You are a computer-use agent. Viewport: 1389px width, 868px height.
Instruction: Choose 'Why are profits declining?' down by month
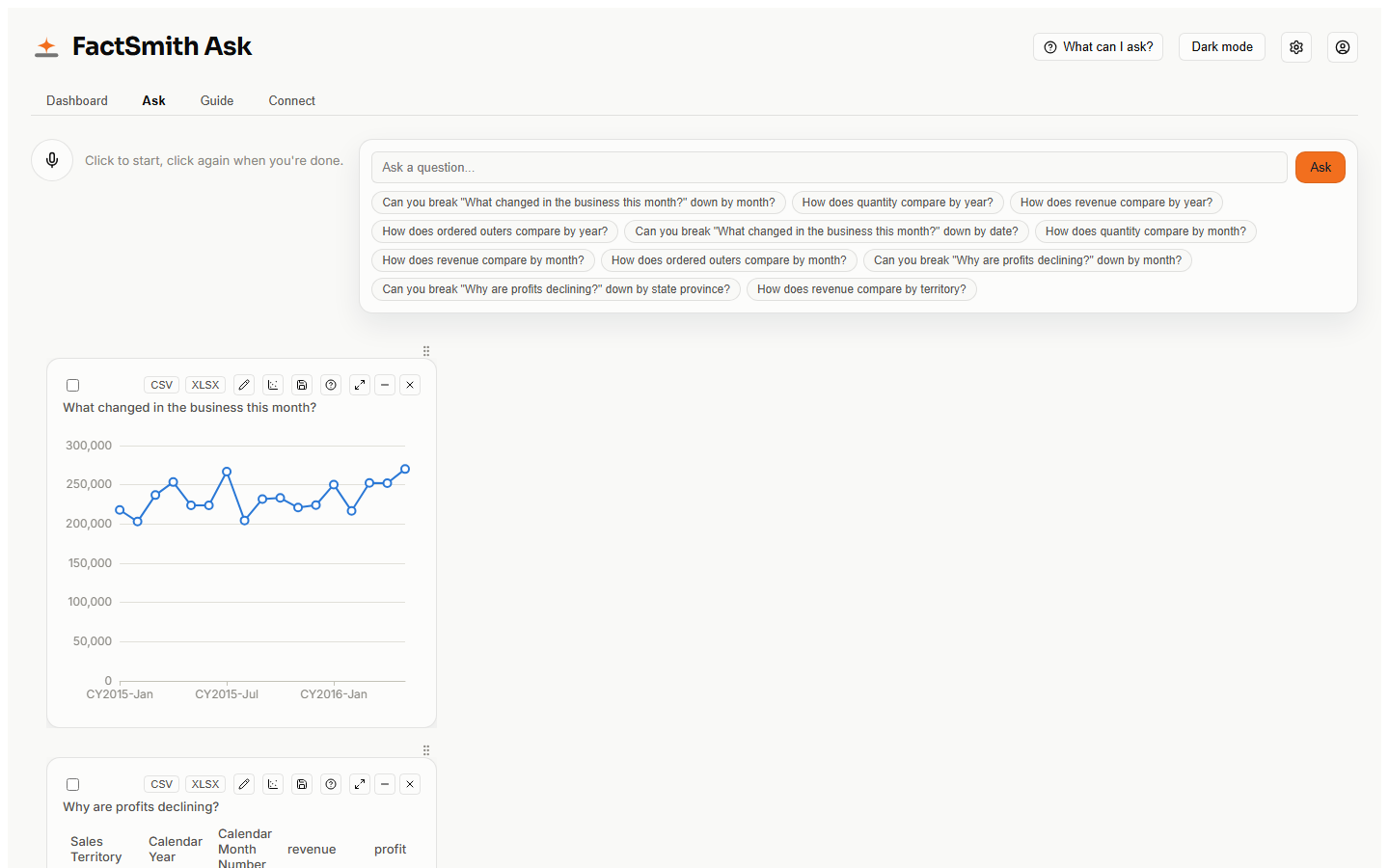click(x=1027, y=260)
